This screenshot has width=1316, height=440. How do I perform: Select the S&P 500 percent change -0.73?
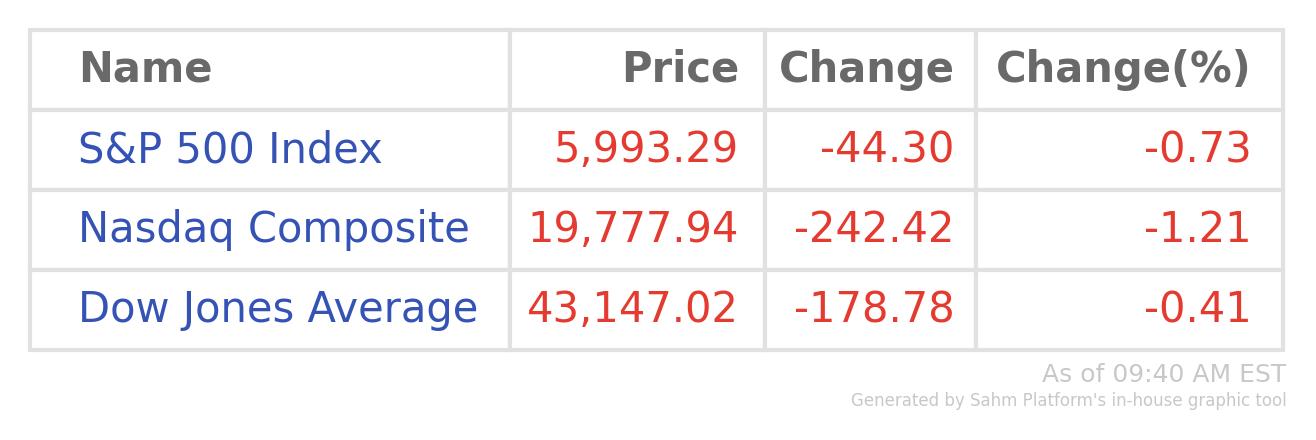coord(1197,150)
